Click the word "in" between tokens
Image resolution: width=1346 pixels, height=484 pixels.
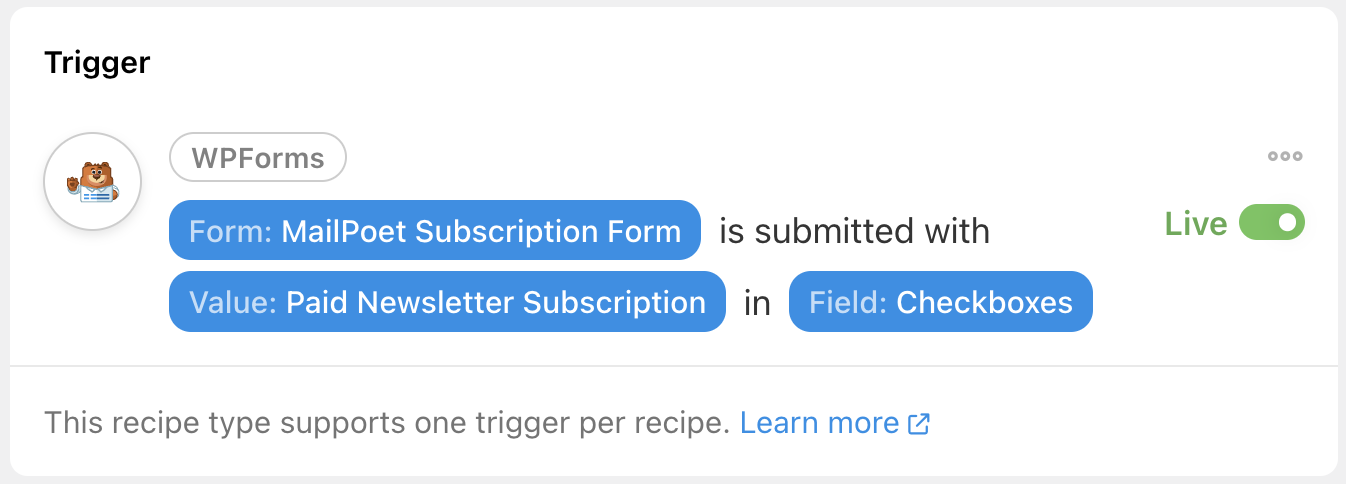(757, 303)
